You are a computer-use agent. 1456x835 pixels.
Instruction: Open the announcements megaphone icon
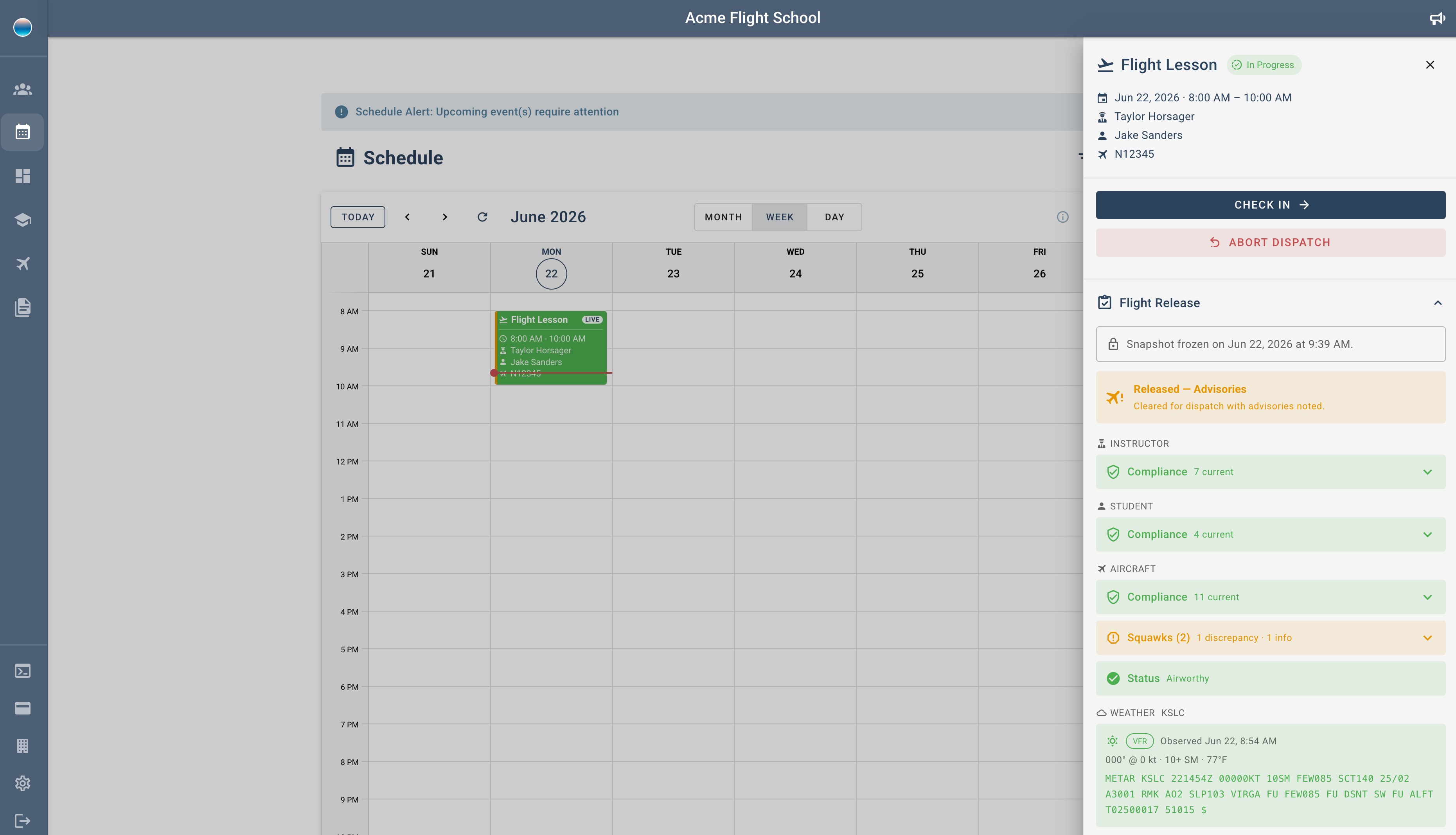click(x=1436, y=18)
